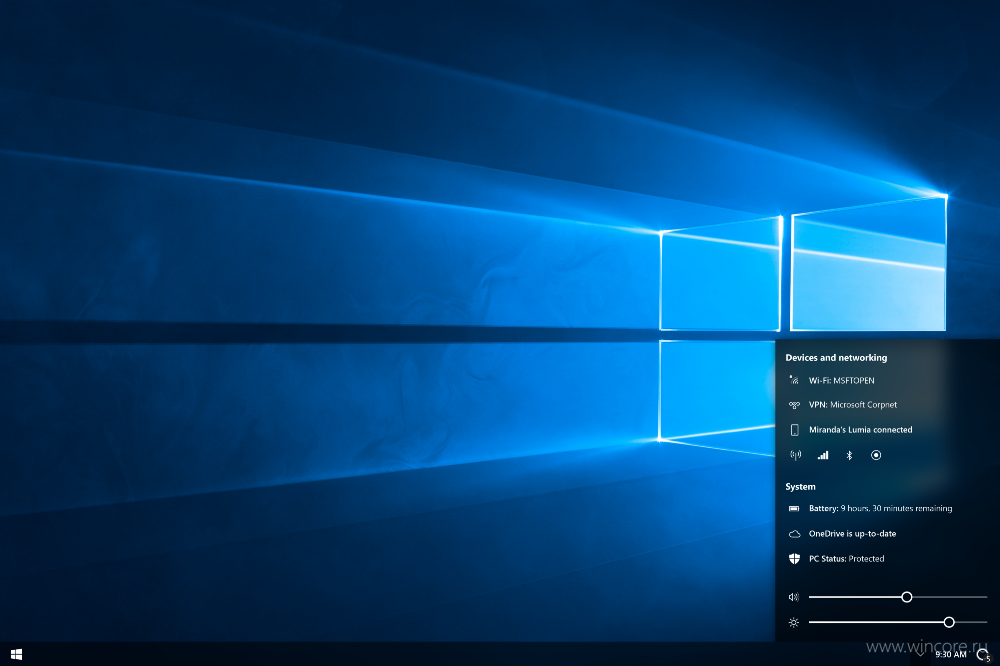Open the Windows Start menu
Image resolution: width=1000 pixels, height=666 pixels.
click(x=17, y=654)
